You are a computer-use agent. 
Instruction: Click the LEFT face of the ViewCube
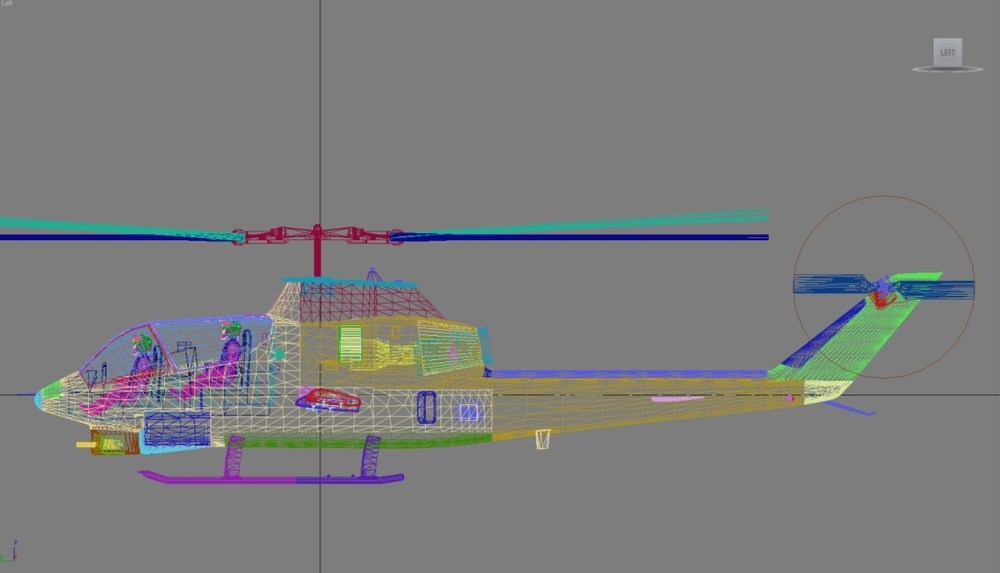point(948,52)
